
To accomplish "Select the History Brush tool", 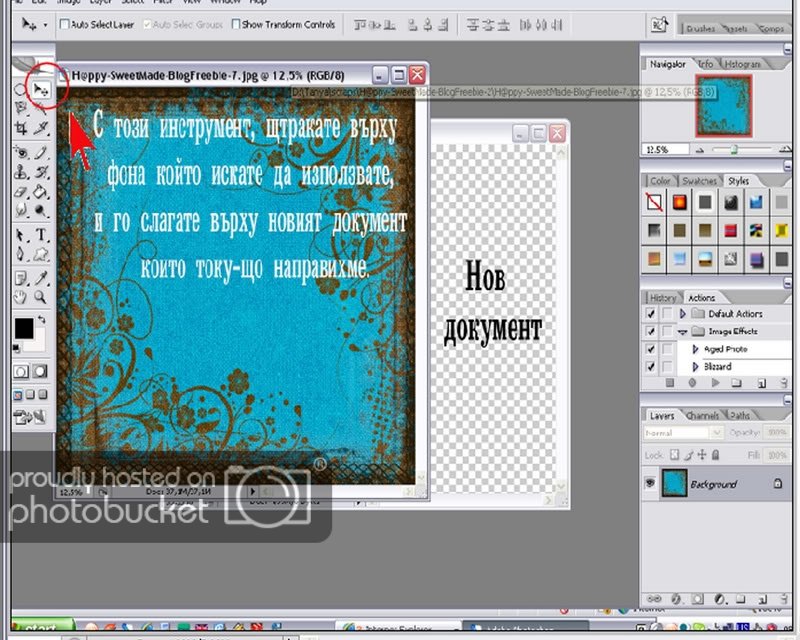I will coord(41,172).
